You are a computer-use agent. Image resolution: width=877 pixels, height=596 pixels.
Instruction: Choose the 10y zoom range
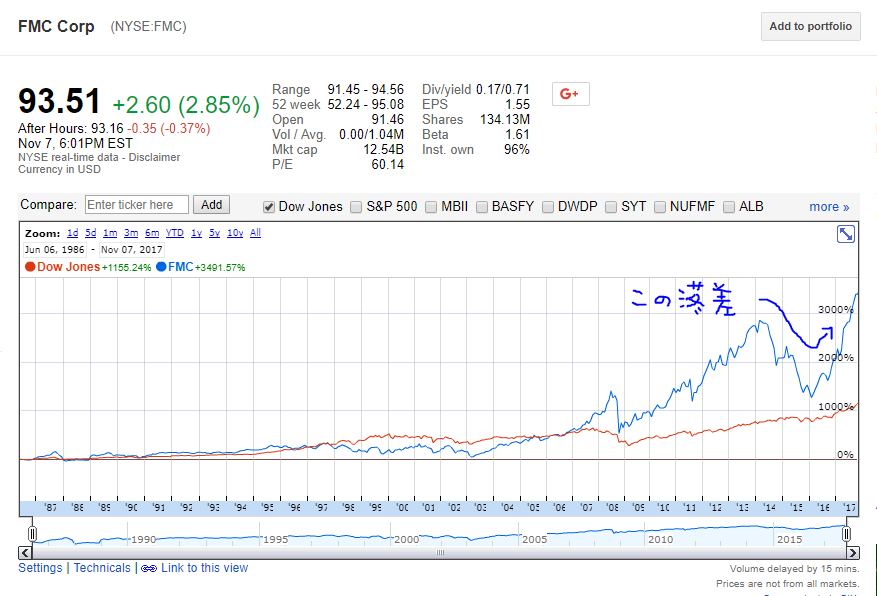point(235,233)
